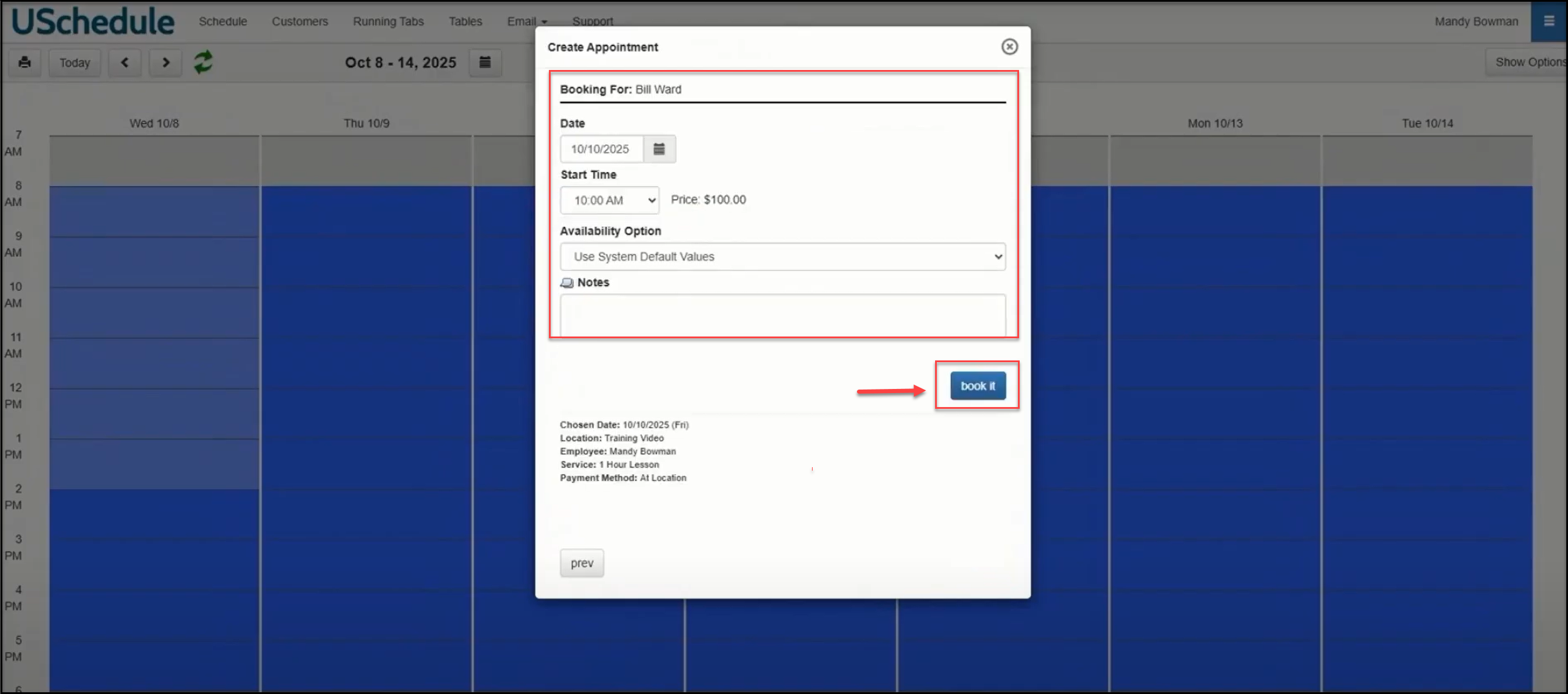Image resolution: width=1568 pixels, height=694 pixels.
Task: Open the date picker calendar in dialog
Action: pos(659,149)
